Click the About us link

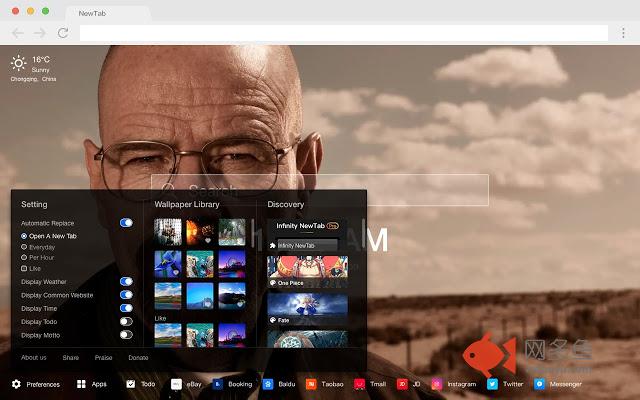(x=33, y=358)
